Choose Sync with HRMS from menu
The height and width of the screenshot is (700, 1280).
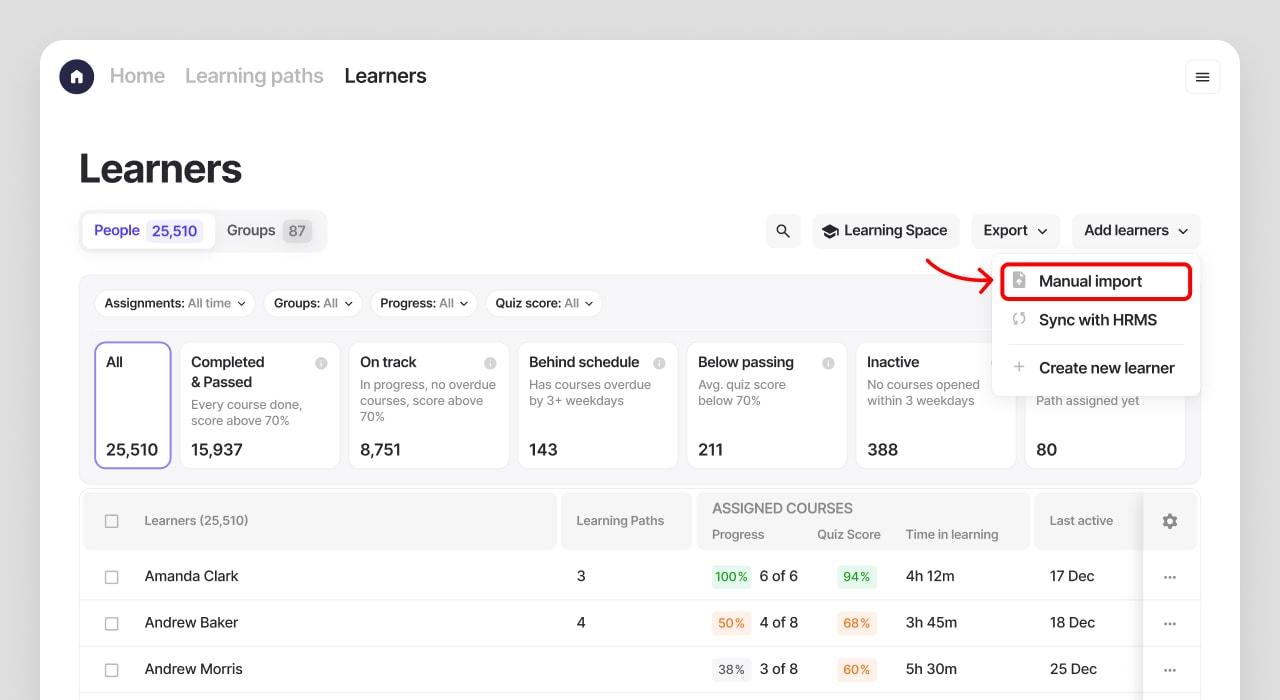pos(1096,320)
